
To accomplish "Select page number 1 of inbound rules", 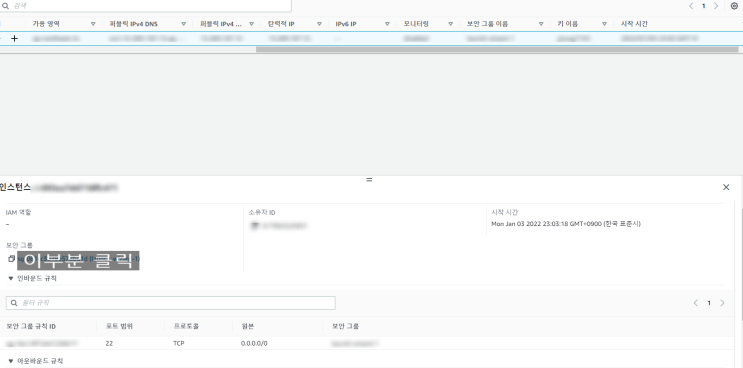I will pos(709,303).
